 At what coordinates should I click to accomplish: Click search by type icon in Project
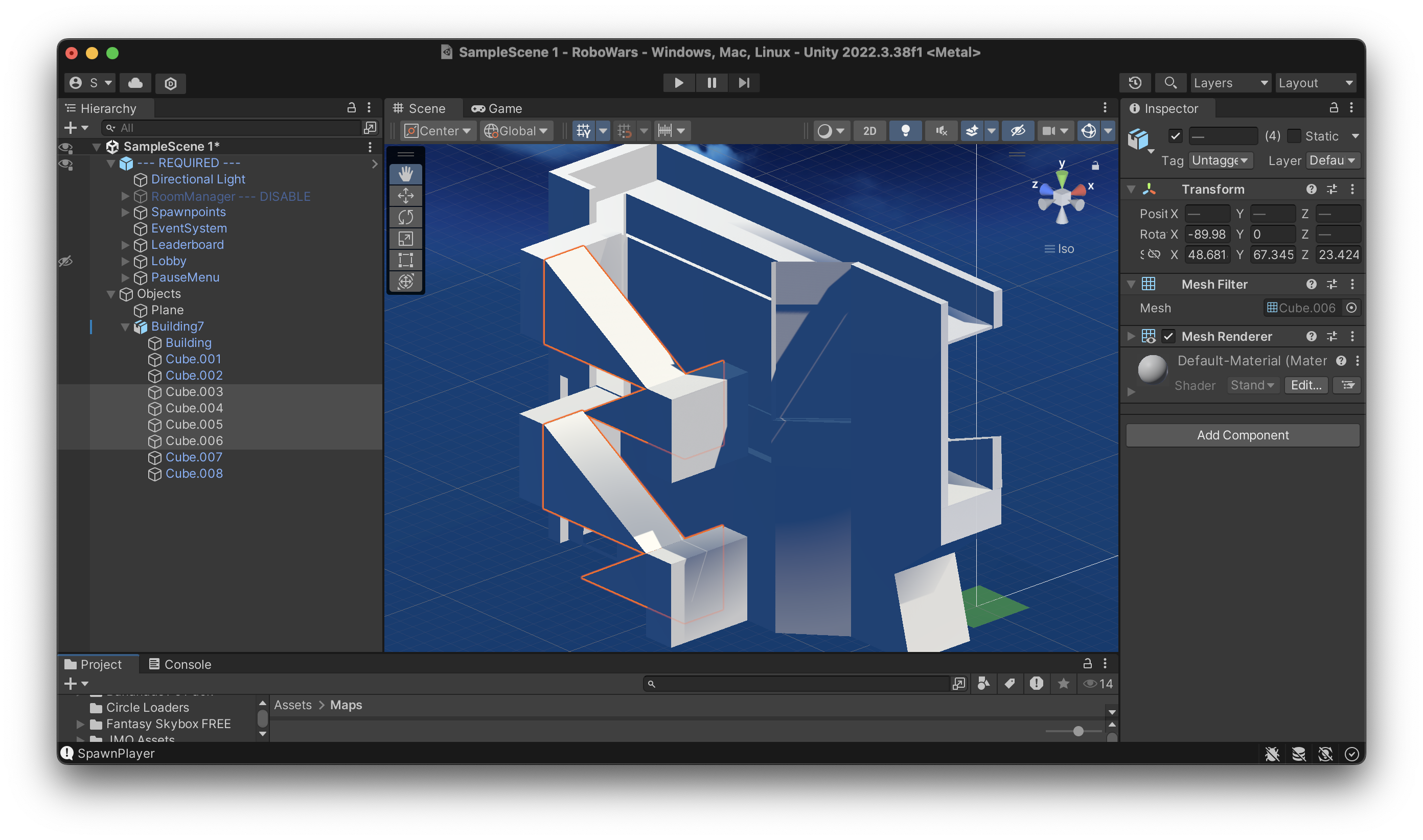[x=983, y=684]
